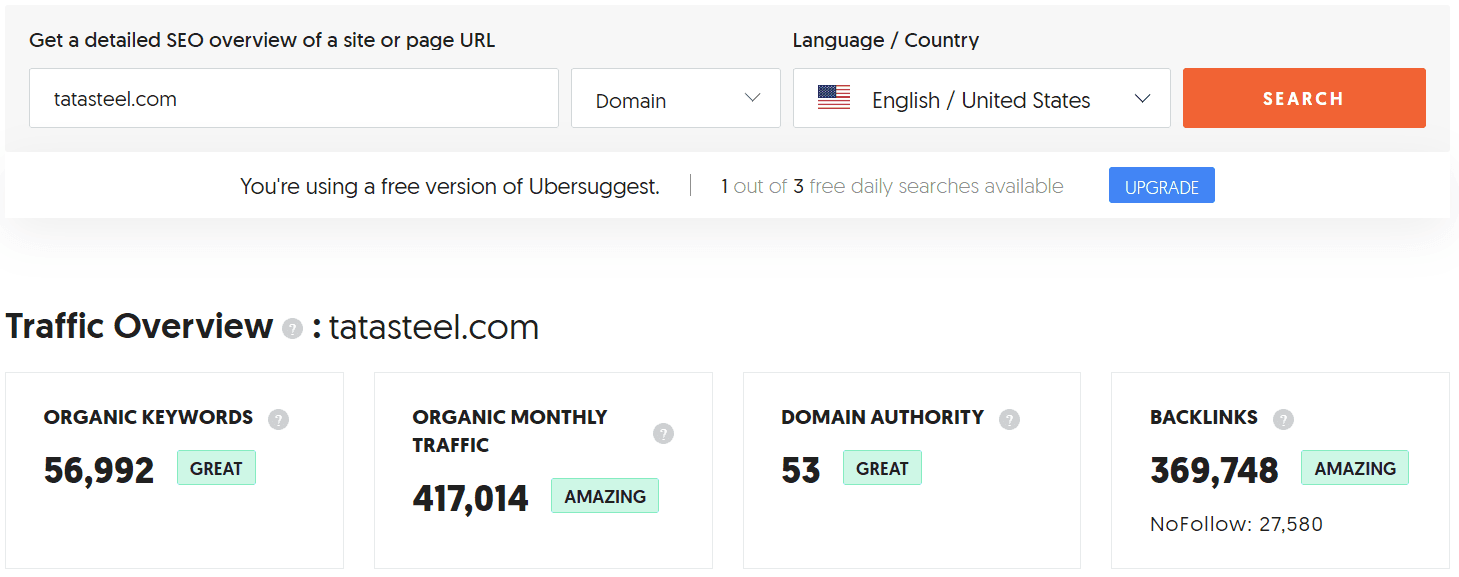The image size is (1459, 577).
Task: Click the help icon beside Traffic Overview
Action: click(x=292, y=329)
